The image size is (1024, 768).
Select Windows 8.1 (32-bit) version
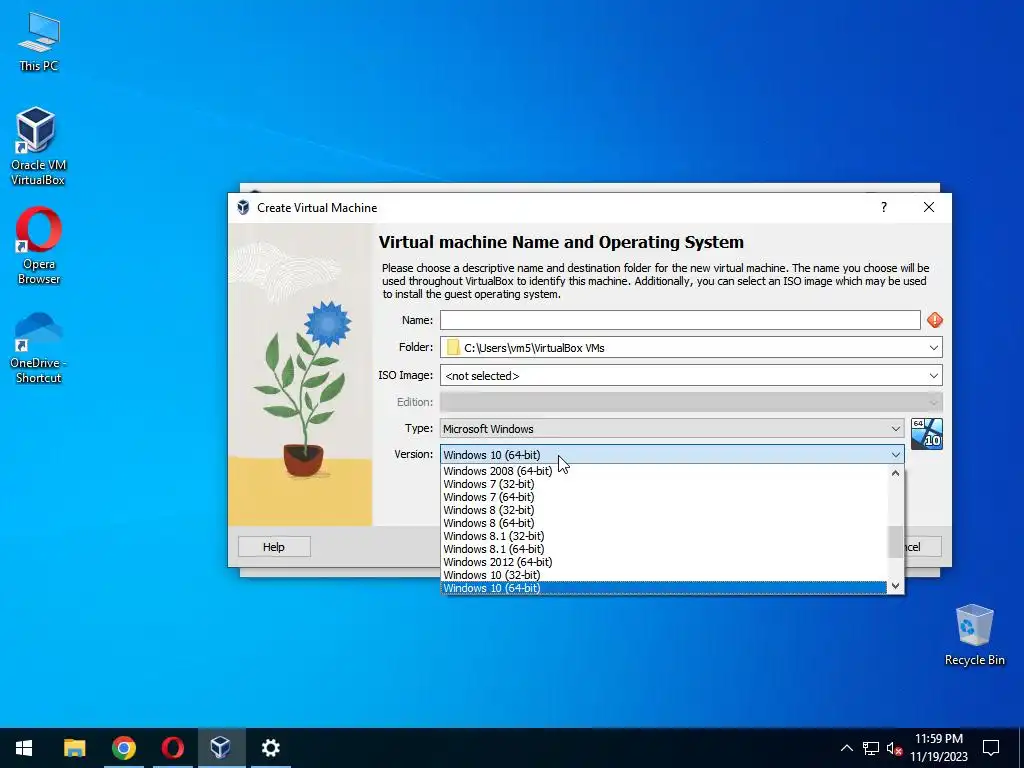click(664, 536)
